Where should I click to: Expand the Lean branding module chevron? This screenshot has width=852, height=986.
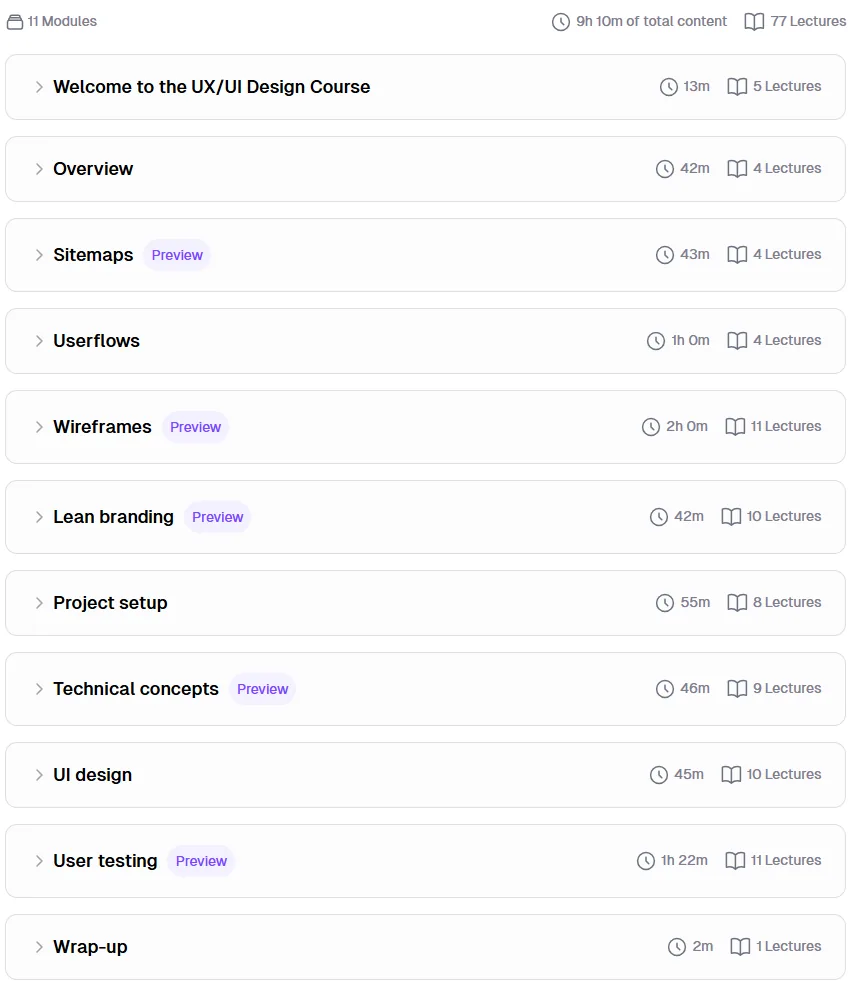coord(39,517)
